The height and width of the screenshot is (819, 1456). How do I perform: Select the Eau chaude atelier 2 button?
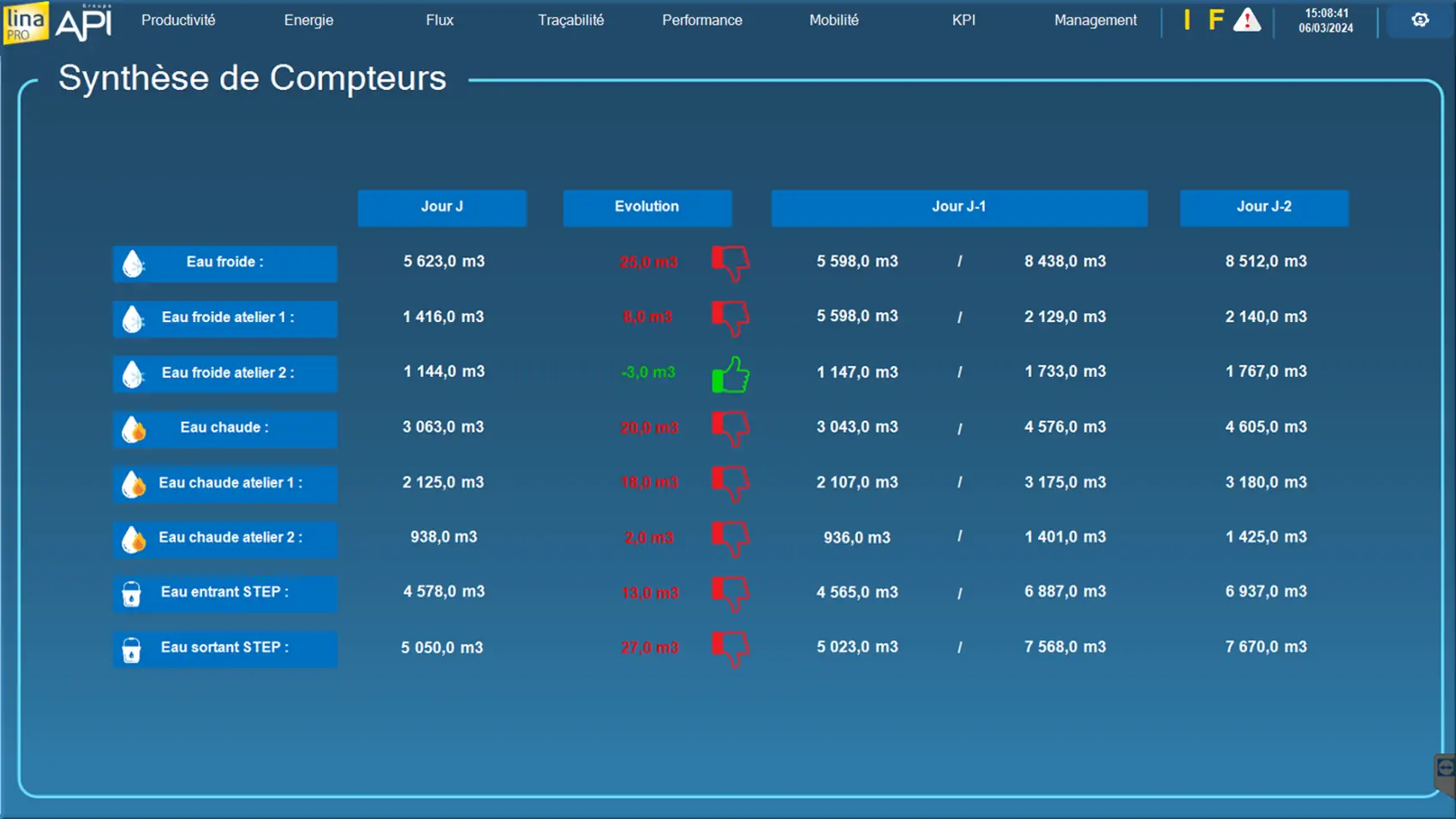225,538
